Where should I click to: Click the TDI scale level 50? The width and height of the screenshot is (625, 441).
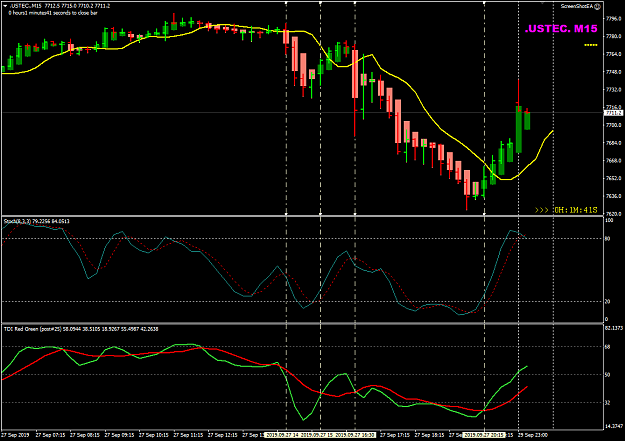[x=607, y=375]
